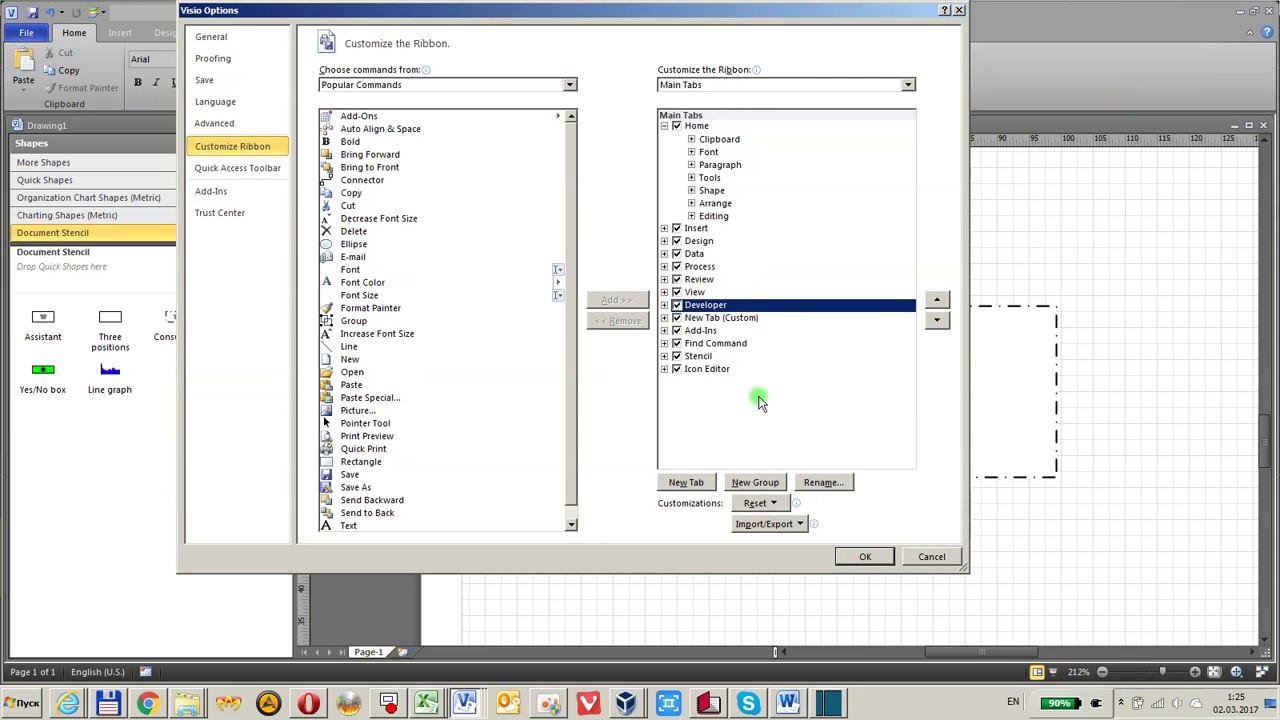Select the Connector command icon
1280x720 pixels.
pyautogui.click(x=326, y=180)
